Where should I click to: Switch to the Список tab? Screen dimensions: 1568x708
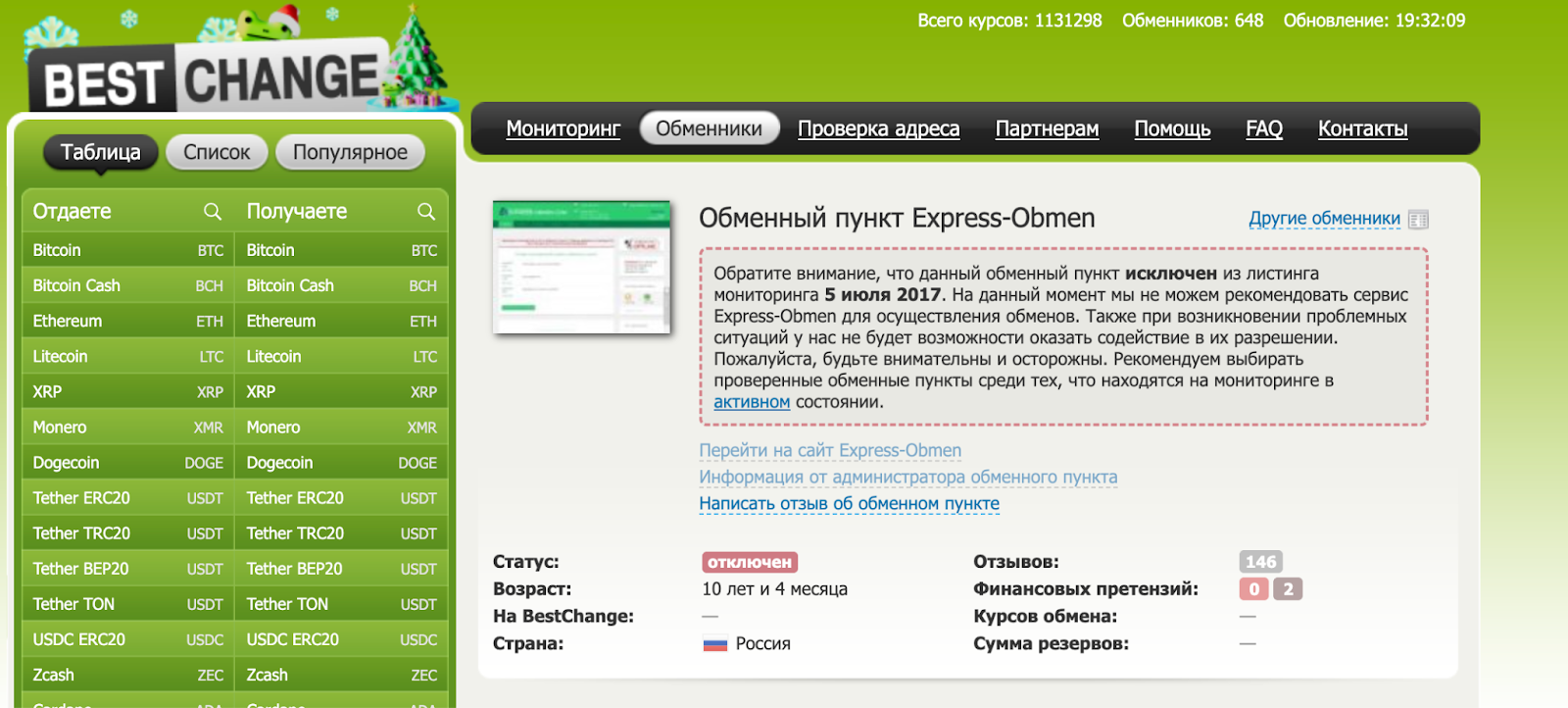[x=217, y=152]
